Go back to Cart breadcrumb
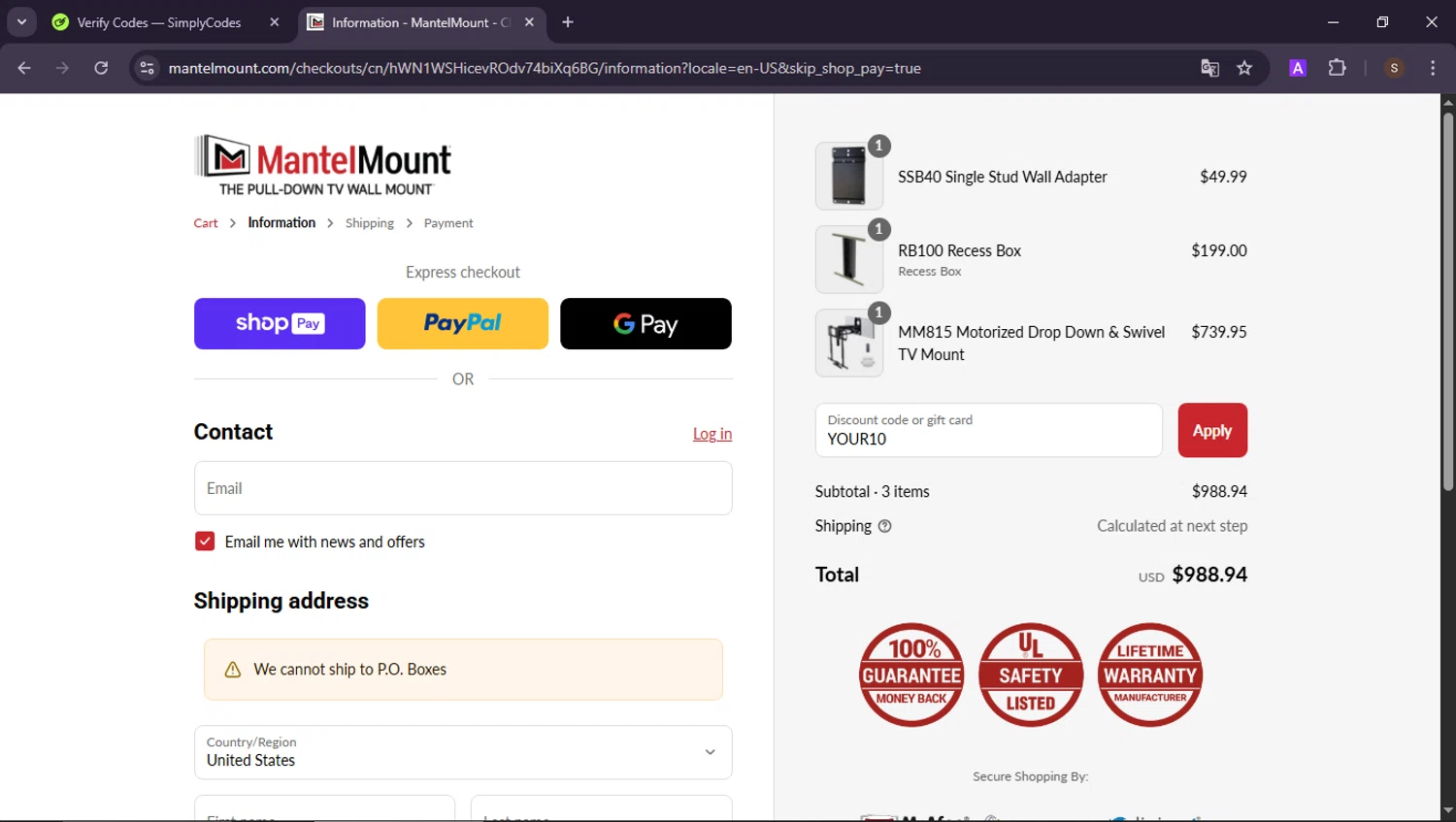Image resolution: width=1456 pixels, height=822 pixels. [206, 223]
